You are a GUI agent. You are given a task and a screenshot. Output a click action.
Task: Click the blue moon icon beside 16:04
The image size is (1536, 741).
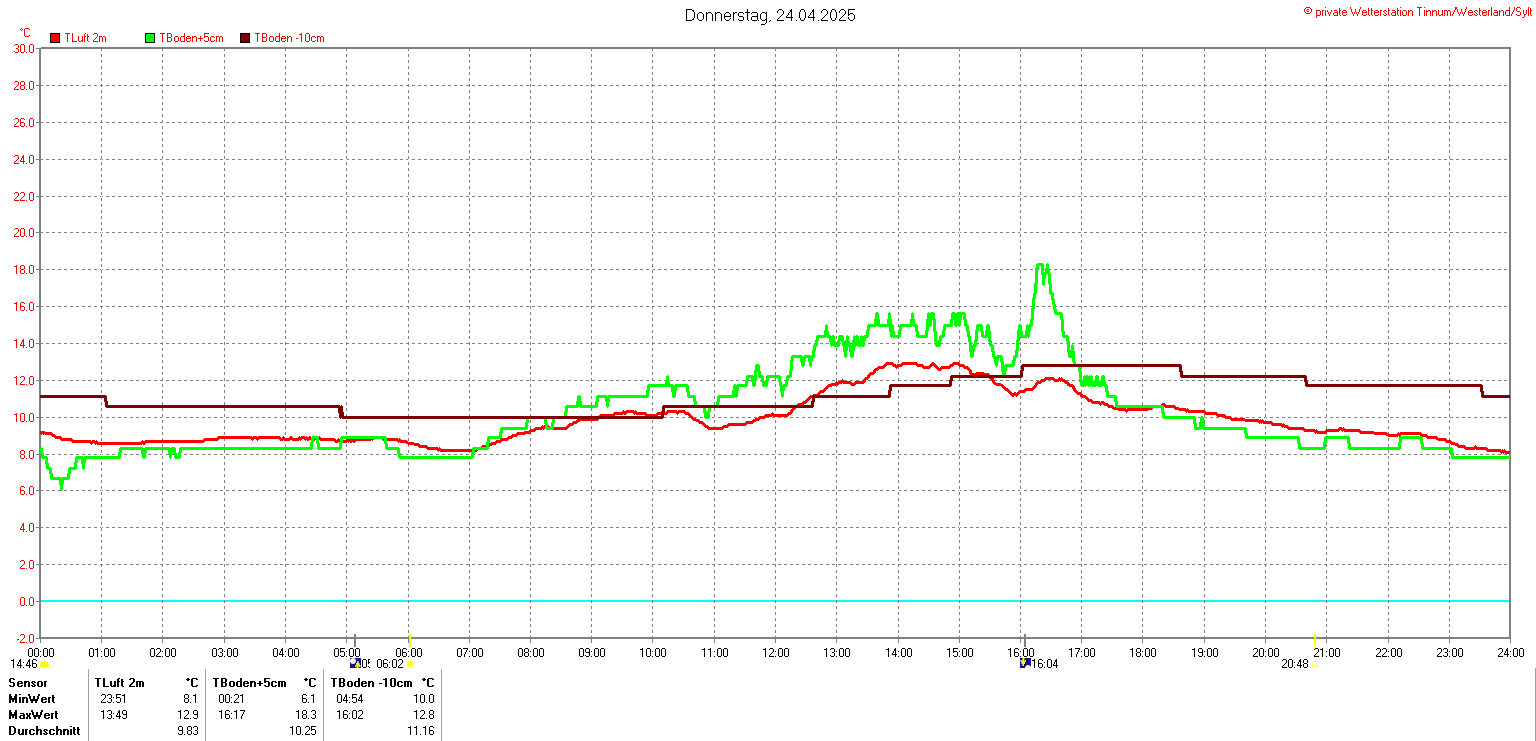1024,663
